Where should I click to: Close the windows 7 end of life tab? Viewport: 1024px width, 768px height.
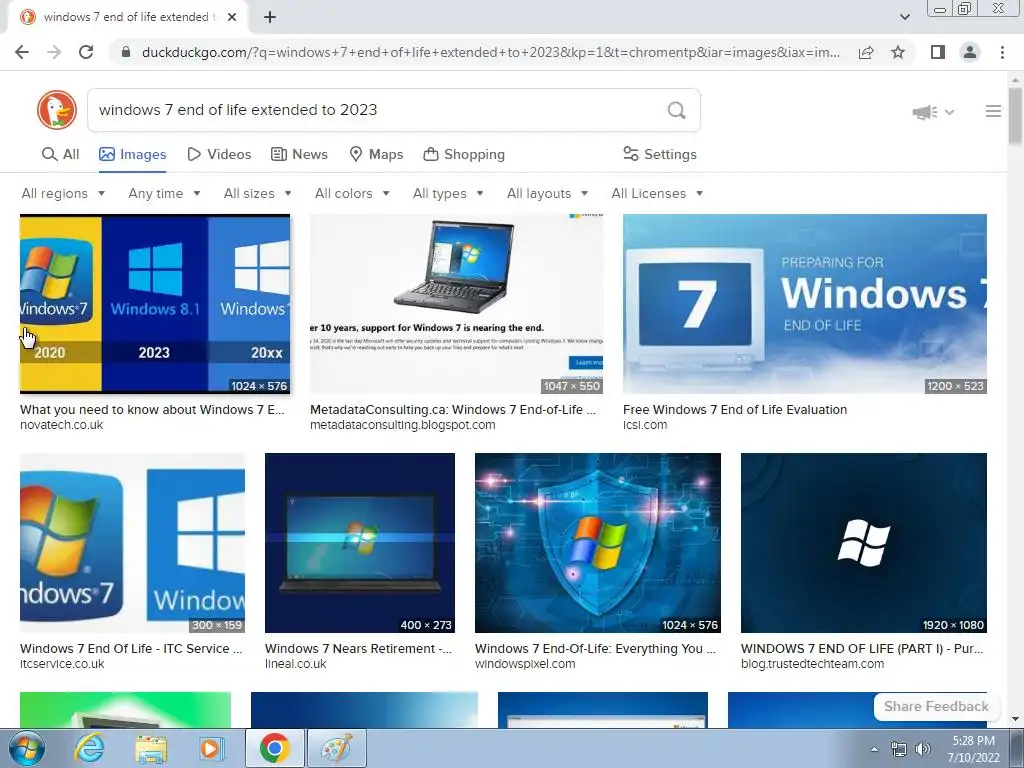232,17
